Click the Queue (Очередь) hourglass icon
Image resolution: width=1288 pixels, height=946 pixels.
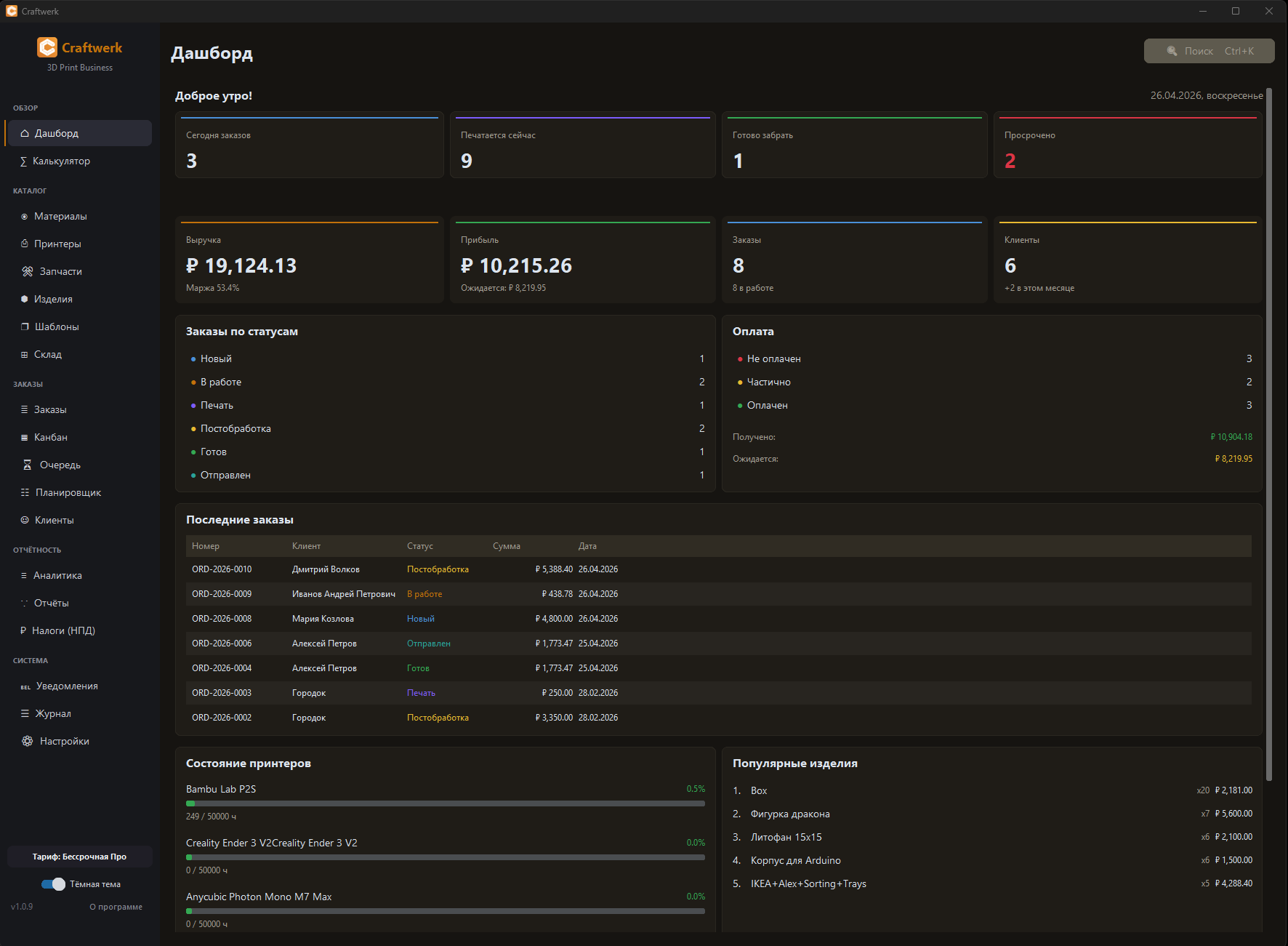coord(28,465)
